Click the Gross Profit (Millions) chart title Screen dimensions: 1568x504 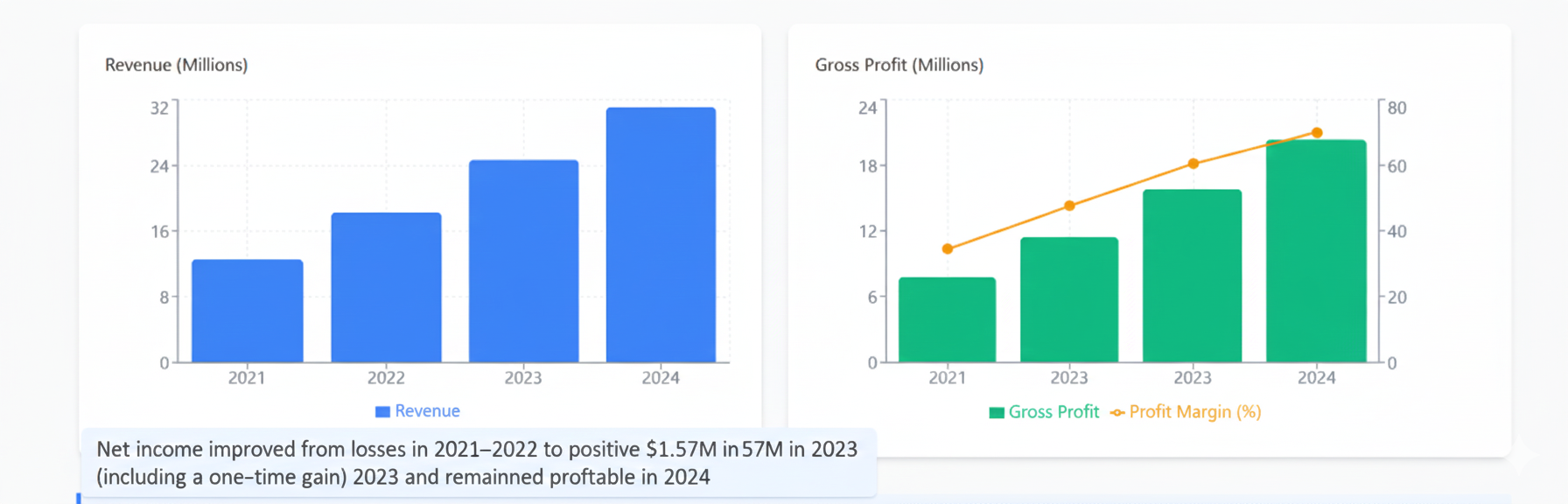click(x=899, y=65)
